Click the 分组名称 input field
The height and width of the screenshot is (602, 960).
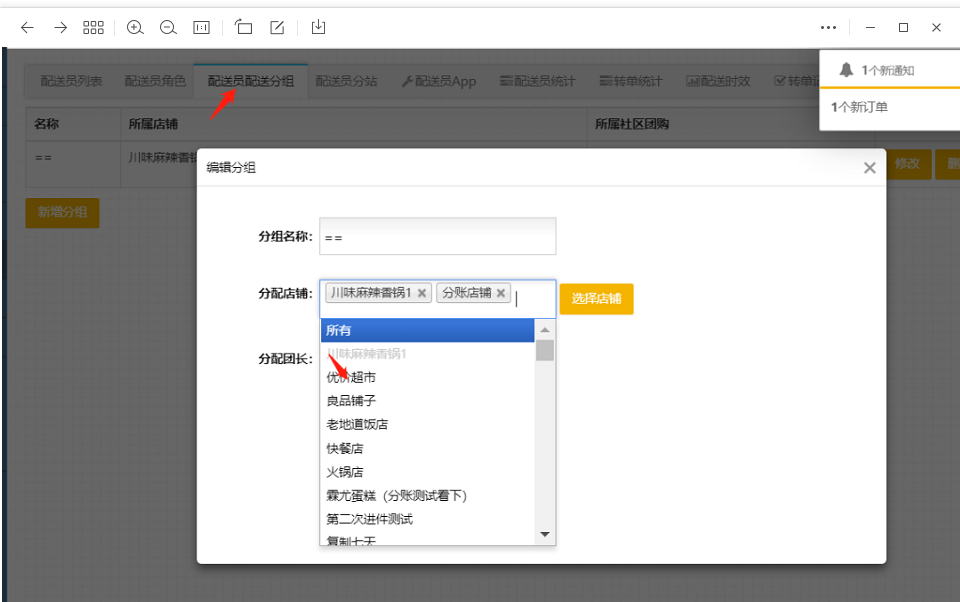[437, 237]
